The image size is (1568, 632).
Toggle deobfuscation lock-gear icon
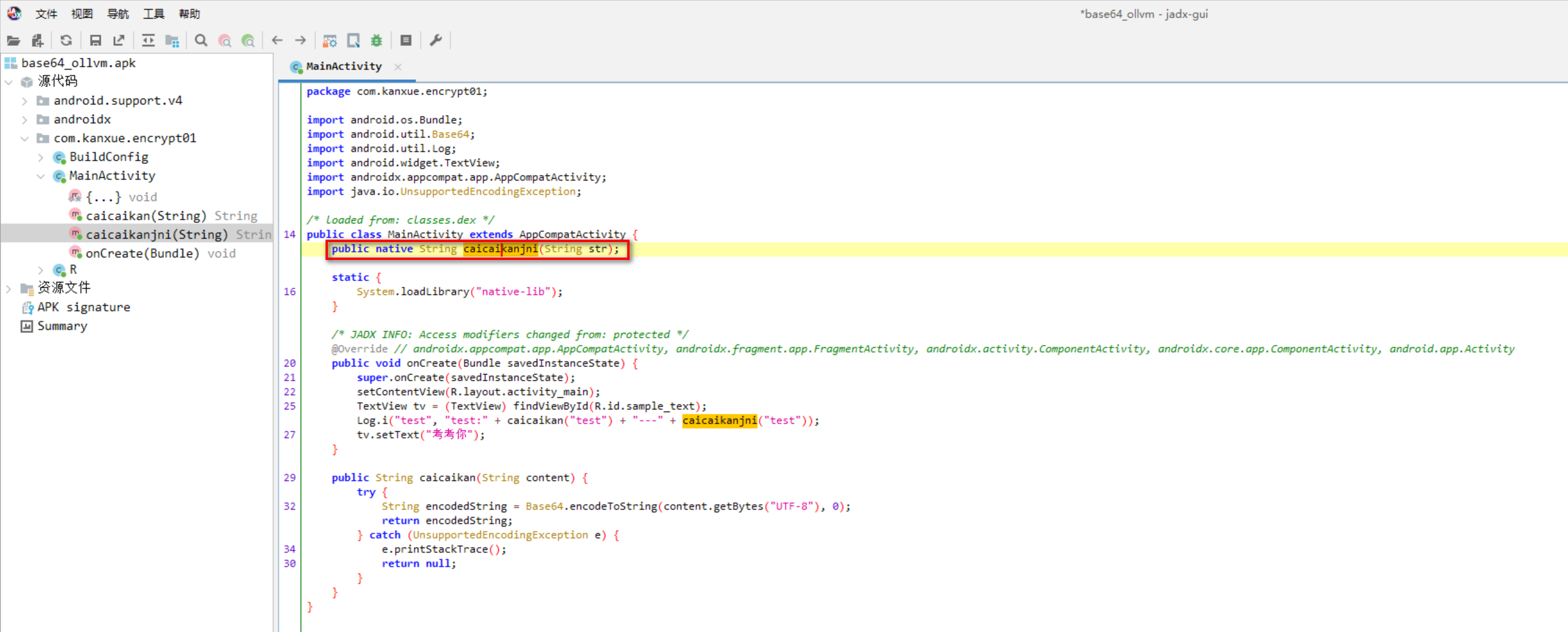click(x=329, y=41)
